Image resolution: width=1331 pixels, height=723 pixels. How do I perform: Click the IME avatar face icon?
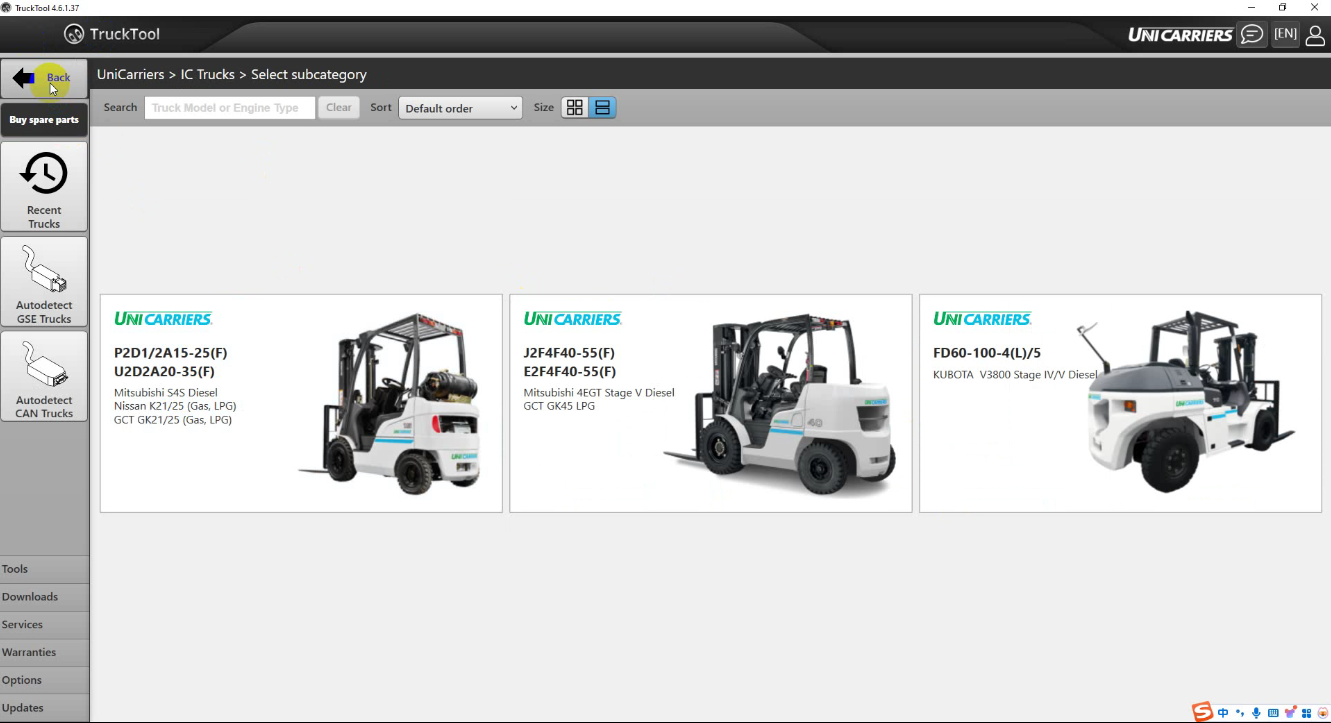pos(1322,713)
